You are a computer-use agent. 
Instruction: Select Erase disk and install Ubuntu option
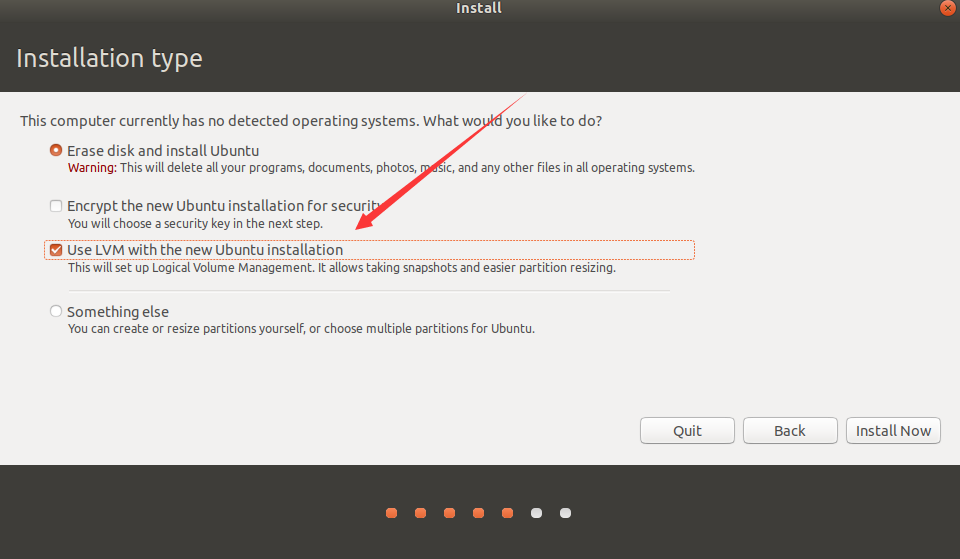tap(56, 150)
